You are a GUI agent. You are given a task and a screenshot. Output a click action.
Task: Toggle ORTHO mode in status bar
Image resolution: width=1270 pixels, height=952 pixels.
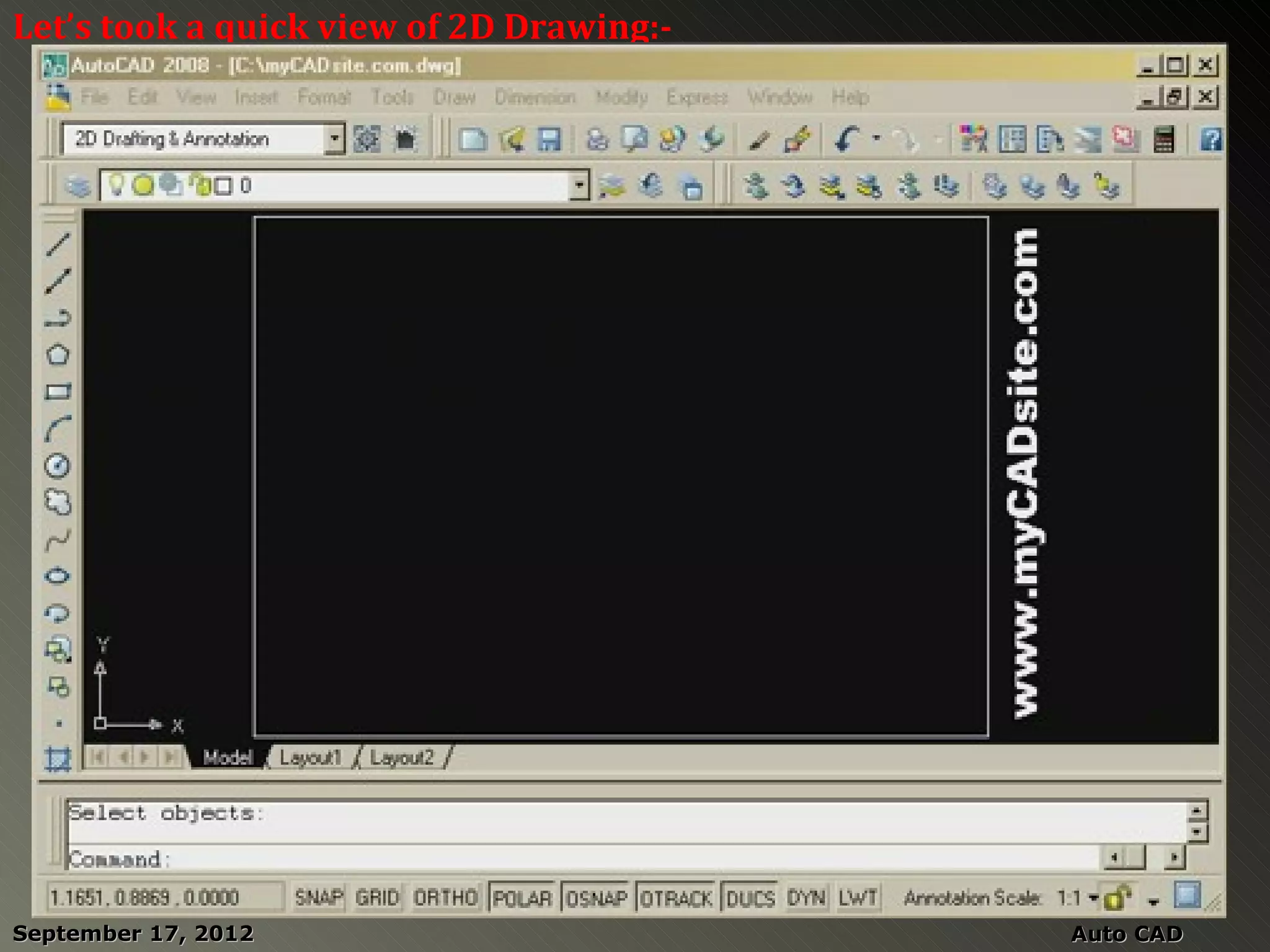(x=445, y=897)
